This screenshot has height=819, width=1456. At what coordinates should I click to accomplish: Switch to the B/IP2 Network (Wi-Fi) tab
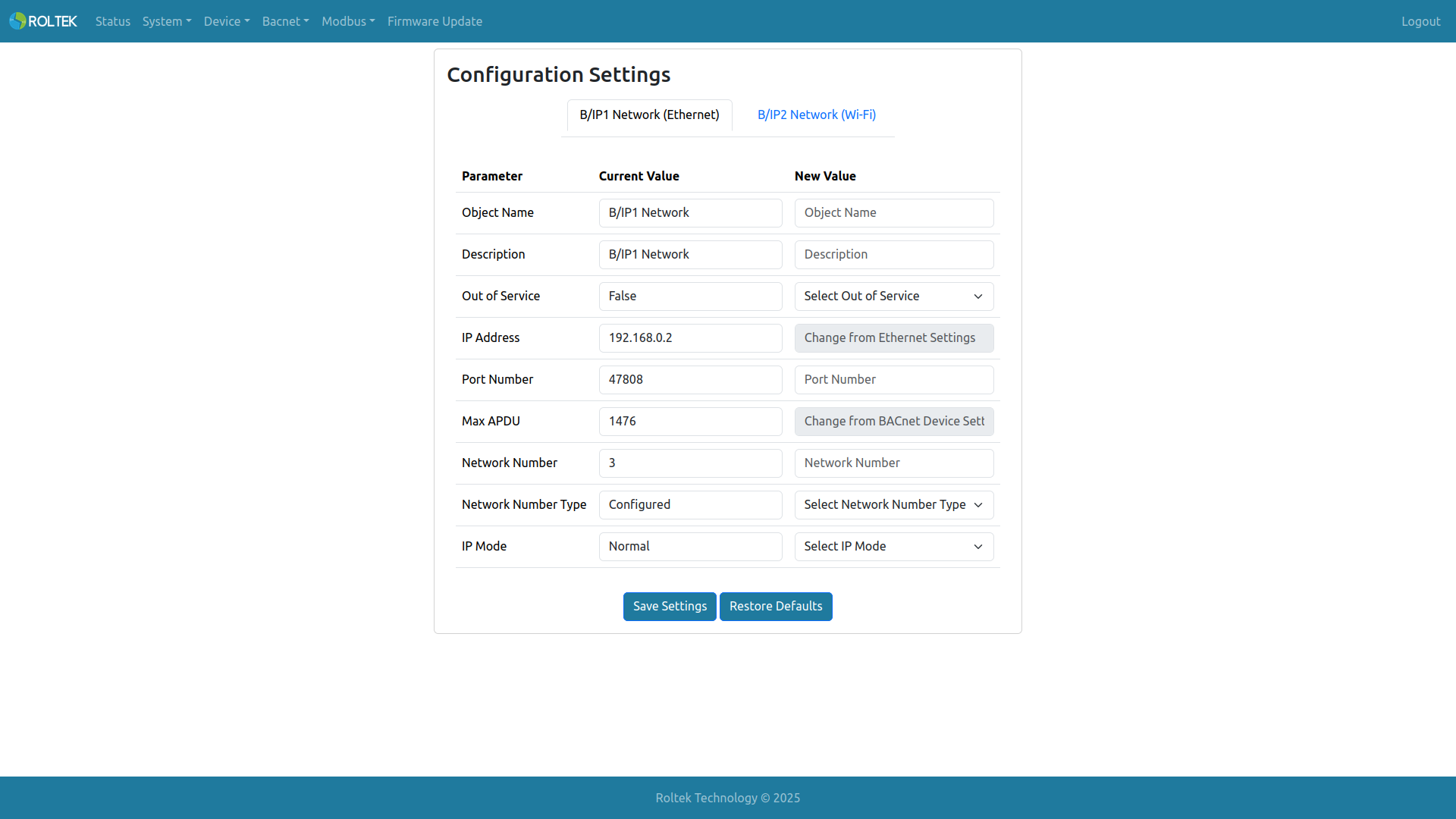817,115
